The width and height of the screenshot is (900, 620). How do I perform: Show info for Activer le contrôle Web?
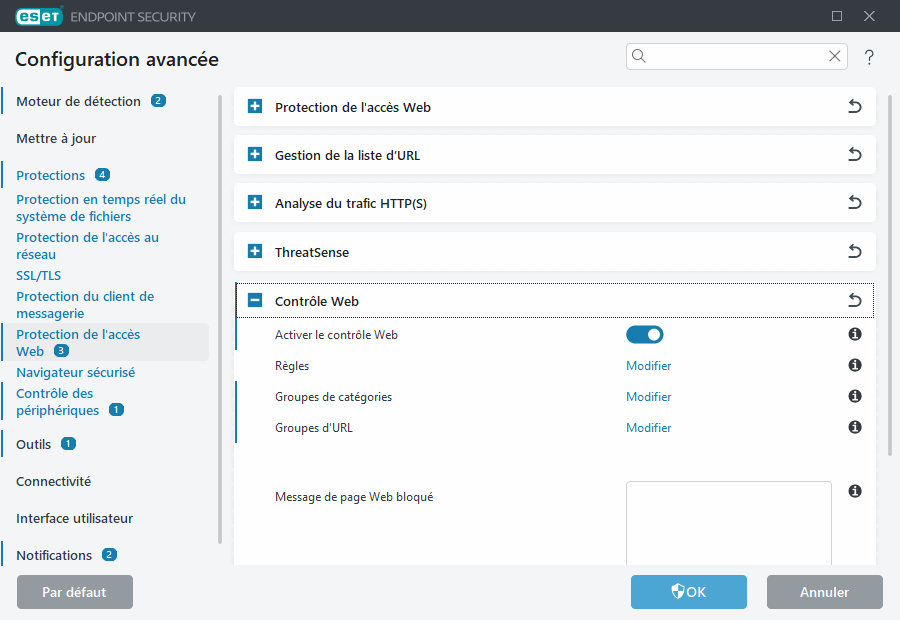click(854, 334)
